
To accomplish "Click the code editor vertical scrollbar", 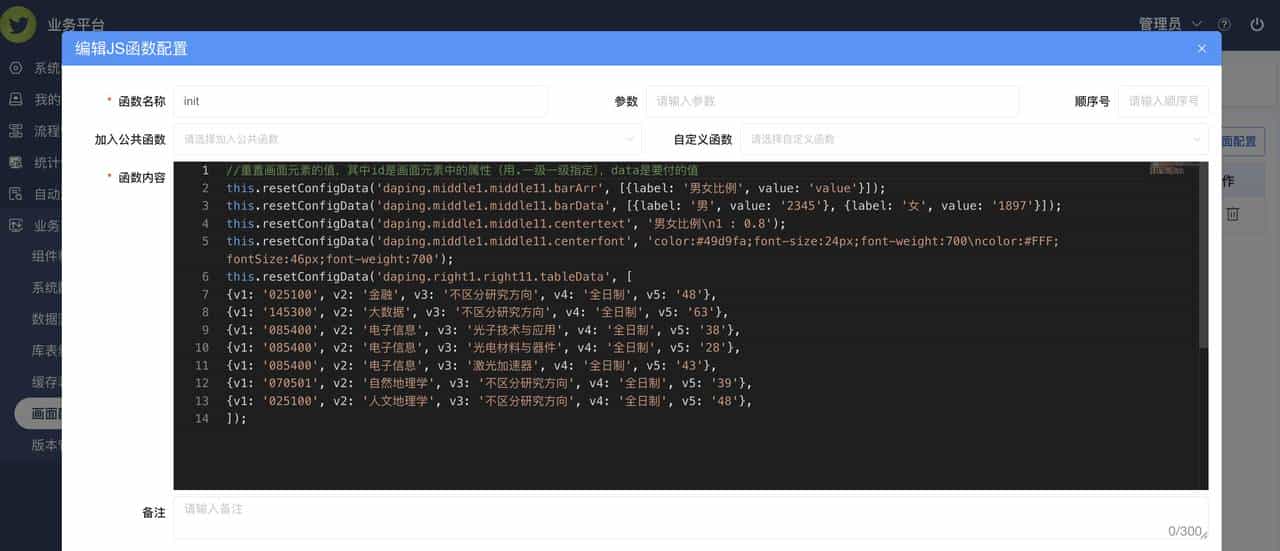I will click(1203, 255).
